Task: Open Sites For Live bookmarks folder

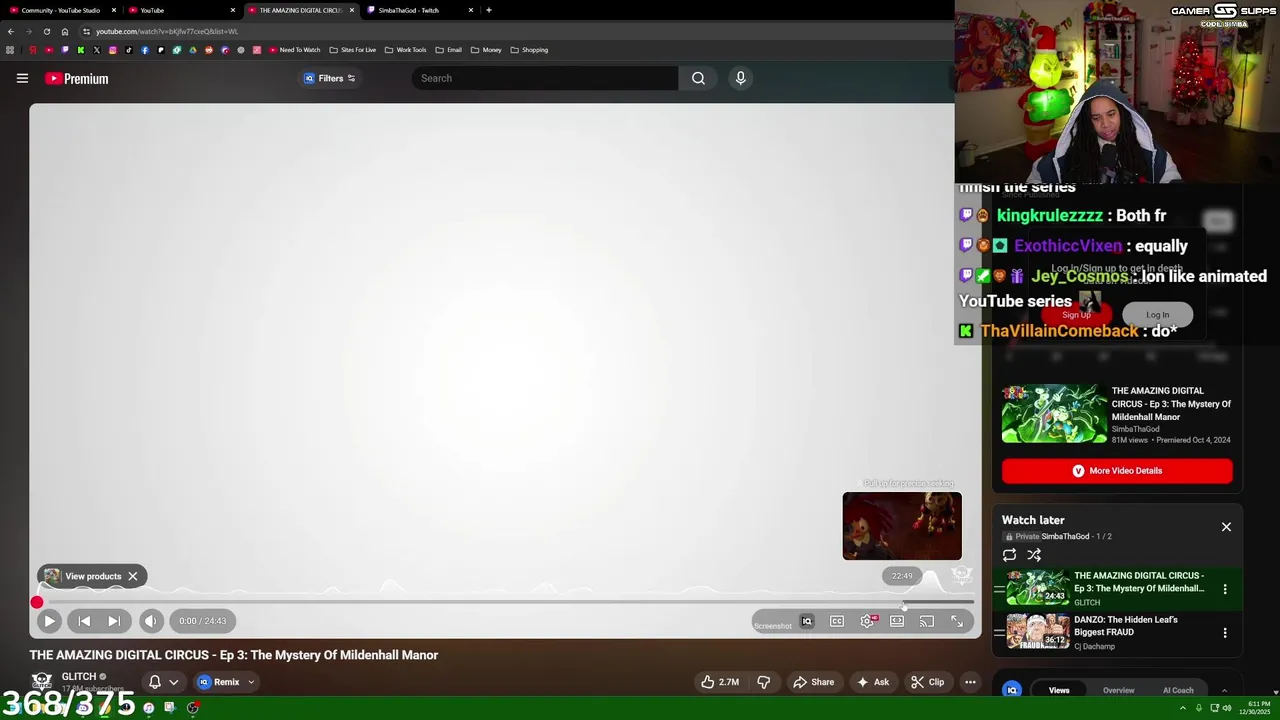Action: [x=353, y=50]
